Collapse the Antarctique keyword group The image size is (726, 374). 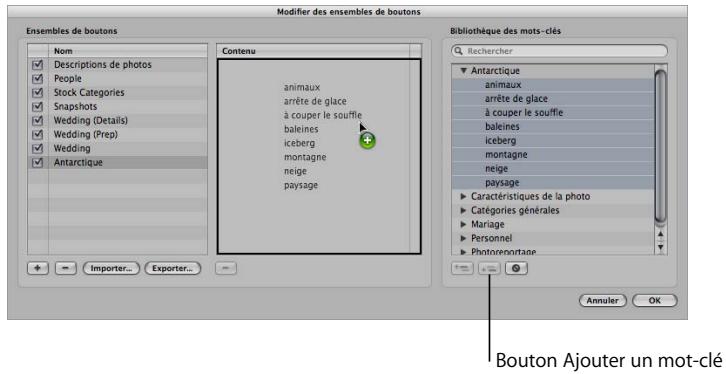click(463, 71)
